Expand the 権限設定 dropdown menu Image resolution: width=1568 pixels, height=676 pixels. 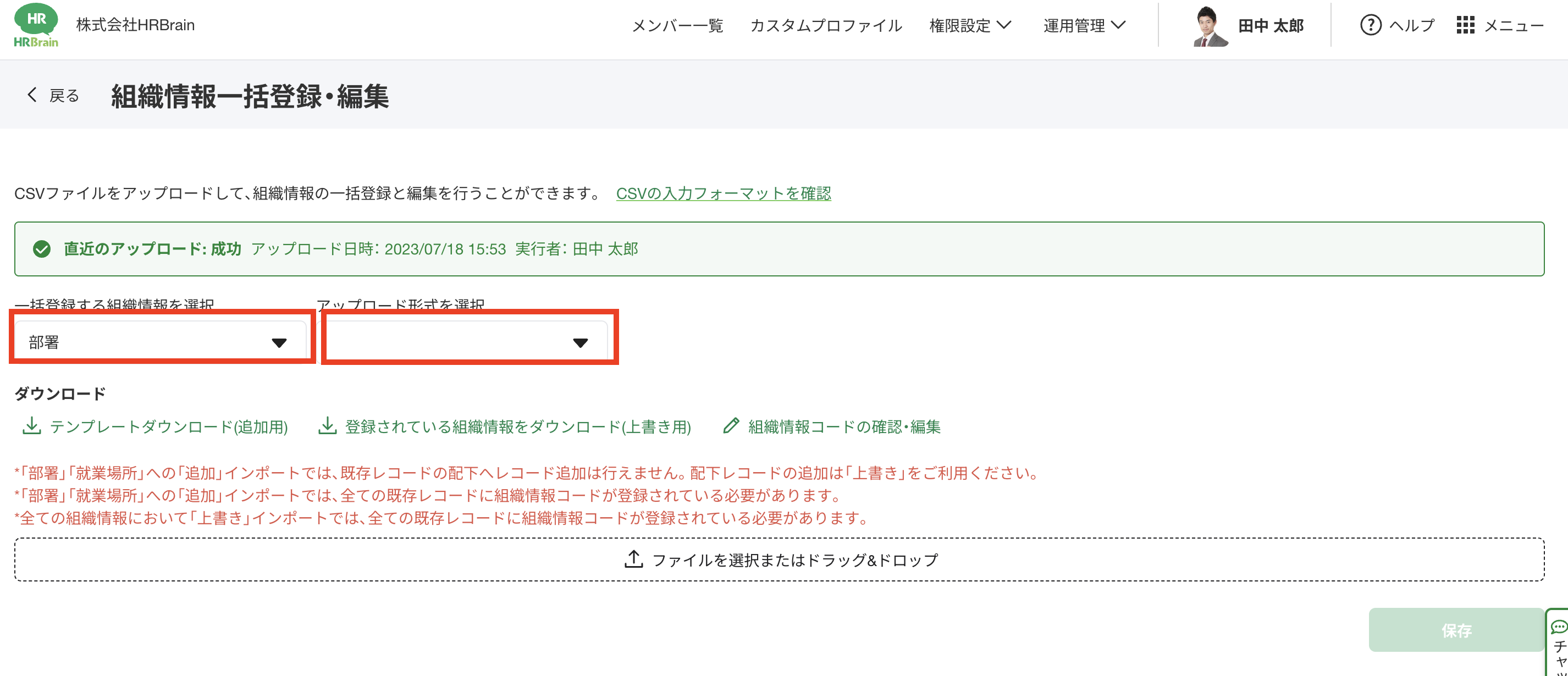coord(970,25)
